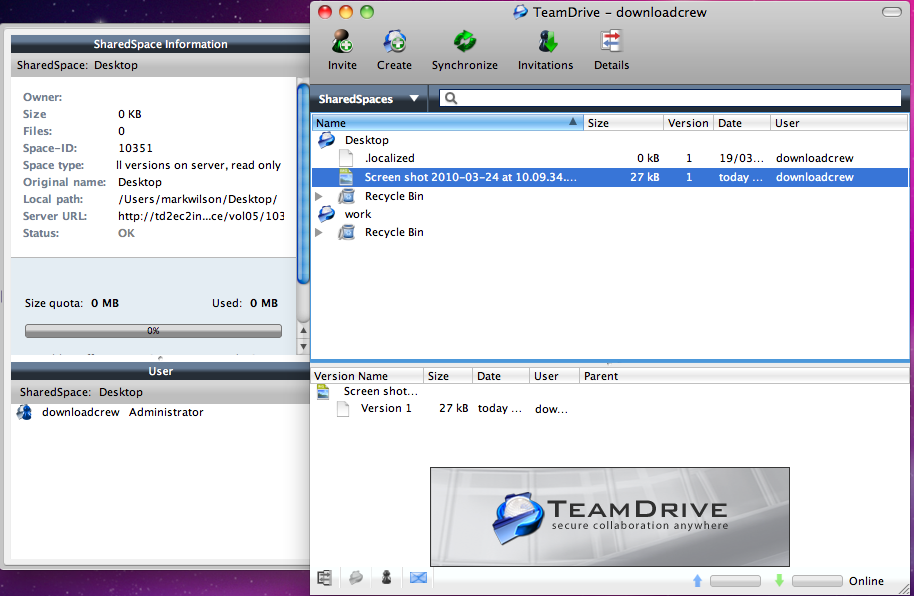Screen dimensions: 914x596
Task: Click the SharedSpace info icon in bottom bar
Action: [356, 578]
